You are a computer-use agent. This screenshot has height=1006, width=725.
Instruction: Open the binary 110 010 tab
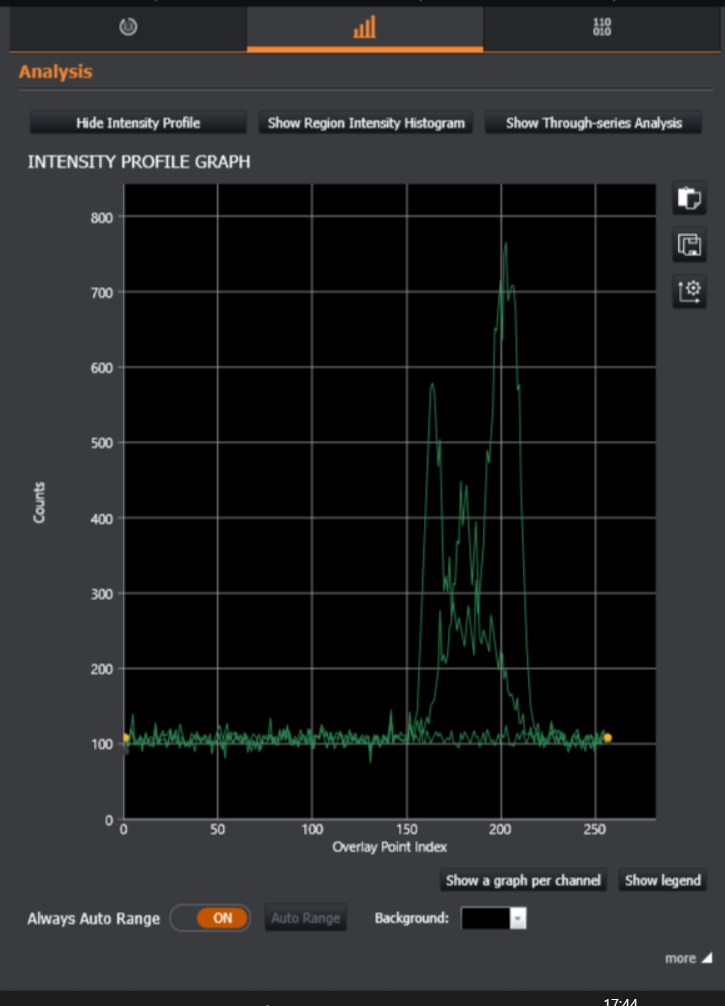point(601,28)
